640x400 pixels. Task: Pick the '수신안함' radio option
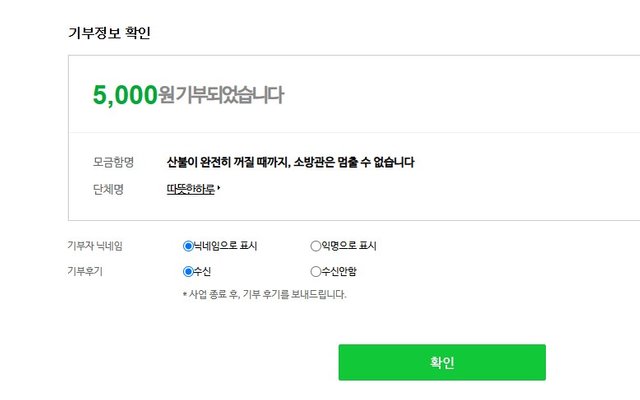(x=316, y=271)
